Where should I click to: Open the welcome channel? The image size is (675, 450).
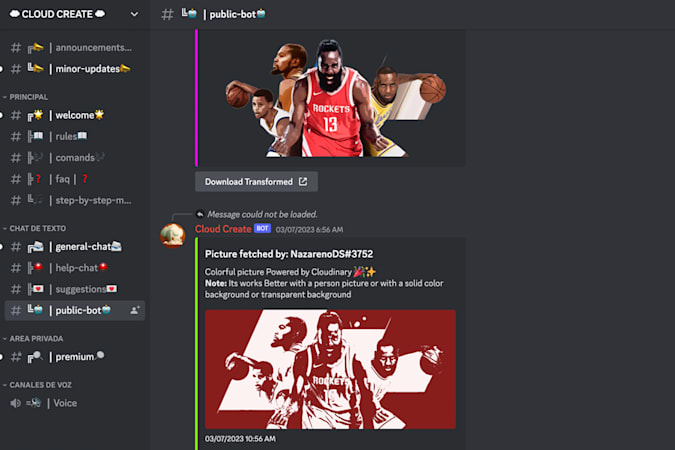[x=74, y=115]
